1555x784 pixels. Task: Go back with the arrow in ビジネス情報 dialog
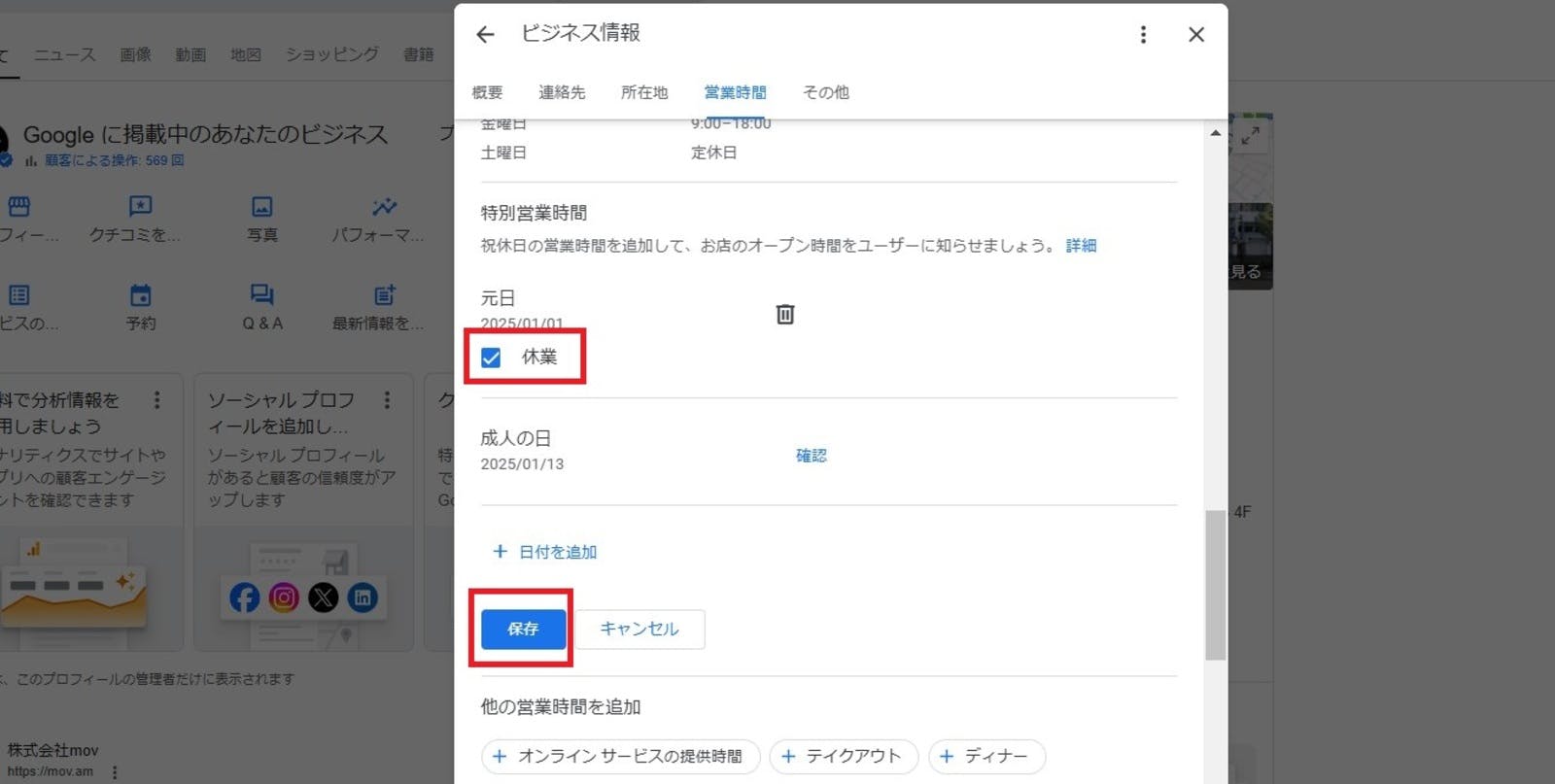[x=485, y=35]
